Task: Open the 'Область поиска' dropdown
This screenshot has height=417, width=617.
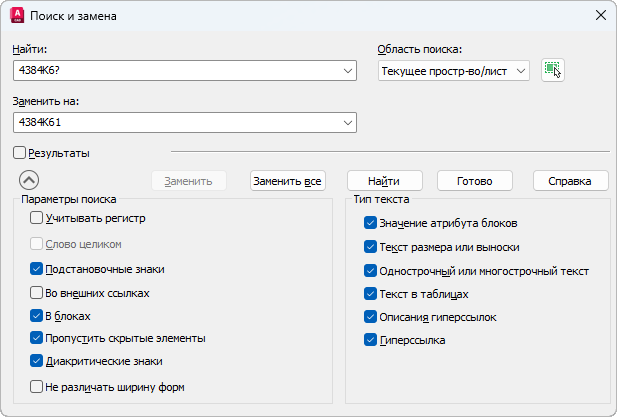Action: (520, 71)
